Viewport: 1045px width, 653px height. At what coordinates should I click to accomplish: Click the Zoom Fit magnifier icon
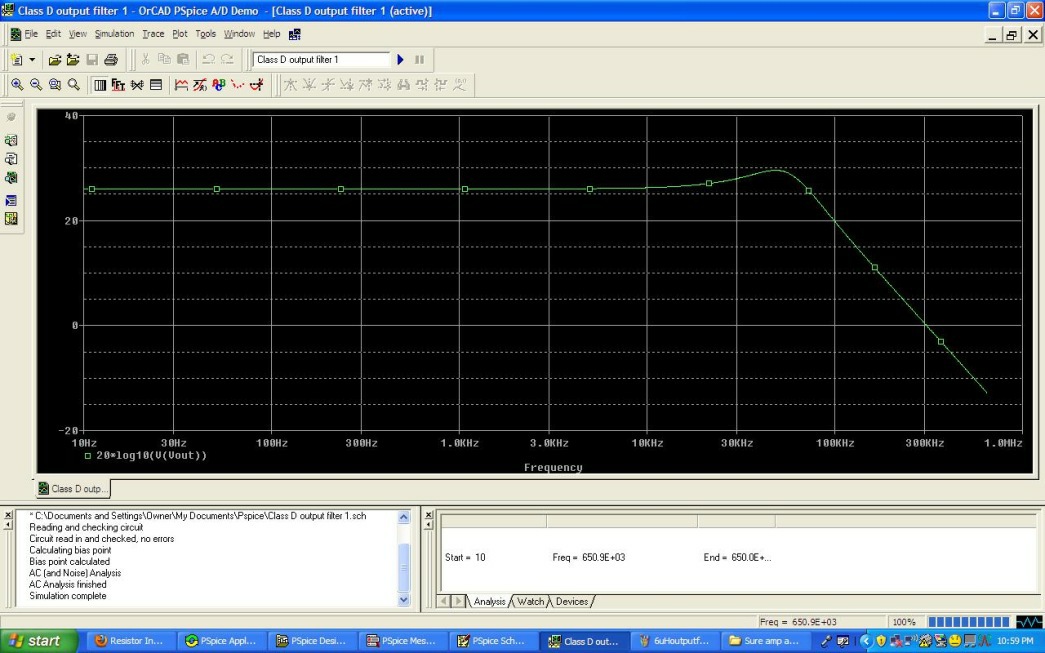pyautogui.click(x=73, y=85)
